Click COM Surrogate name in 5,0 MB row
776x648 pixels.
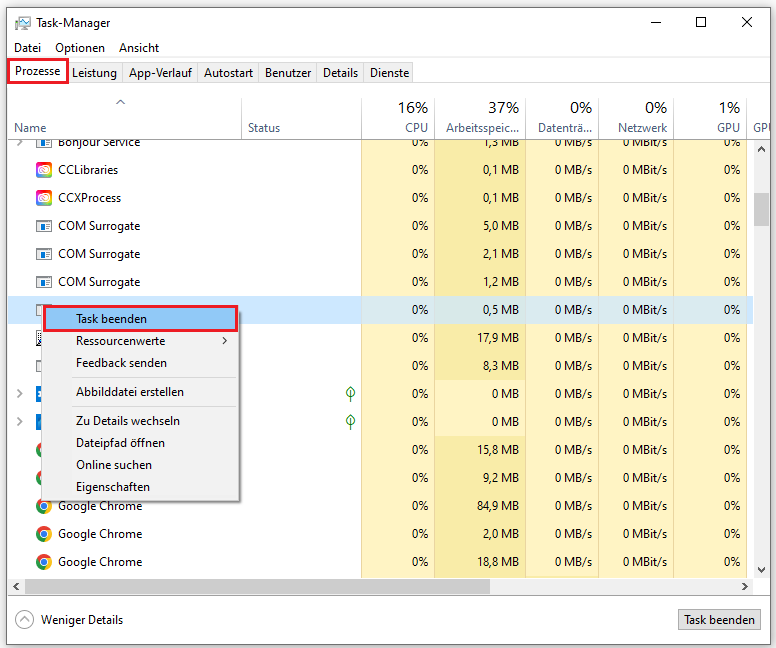click(x=99, y=226)
